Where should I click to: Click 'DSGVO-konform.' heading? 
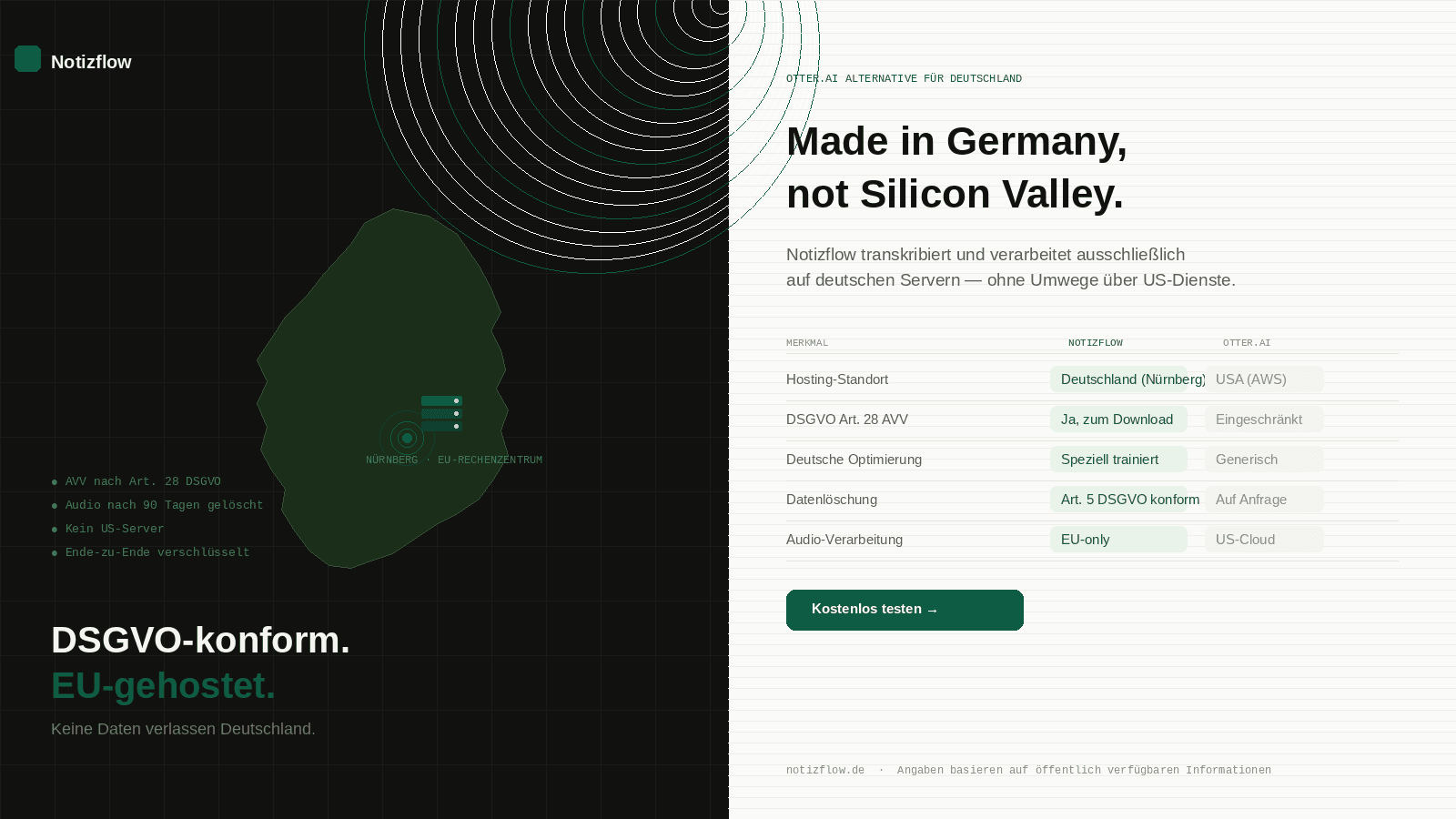pyautogui.click(x=200, y=640)
